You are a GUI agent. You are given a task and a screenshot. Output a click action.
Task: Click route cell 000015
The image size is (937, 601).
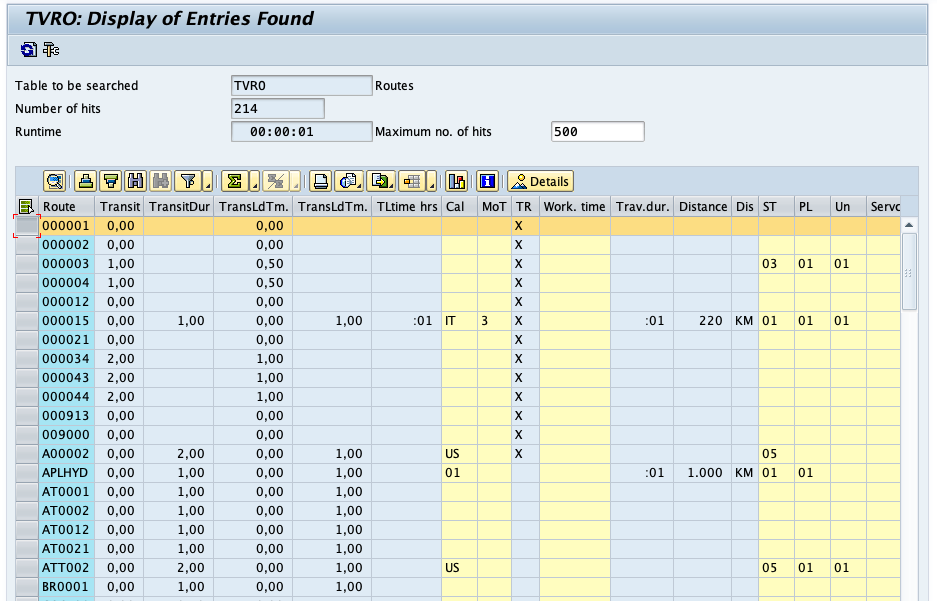tap(66, 321)
